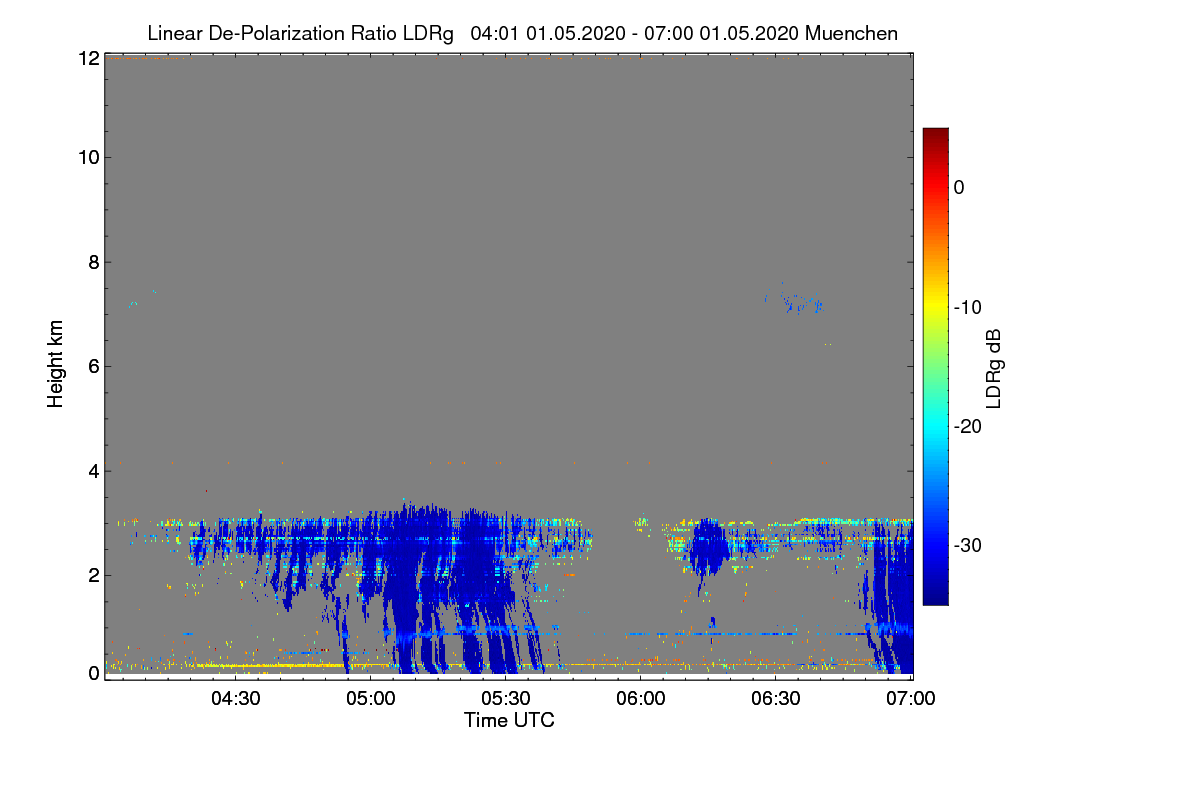Click the colorbar value -20 label
The image size is (1200, 800).
(x=967, y=426)
